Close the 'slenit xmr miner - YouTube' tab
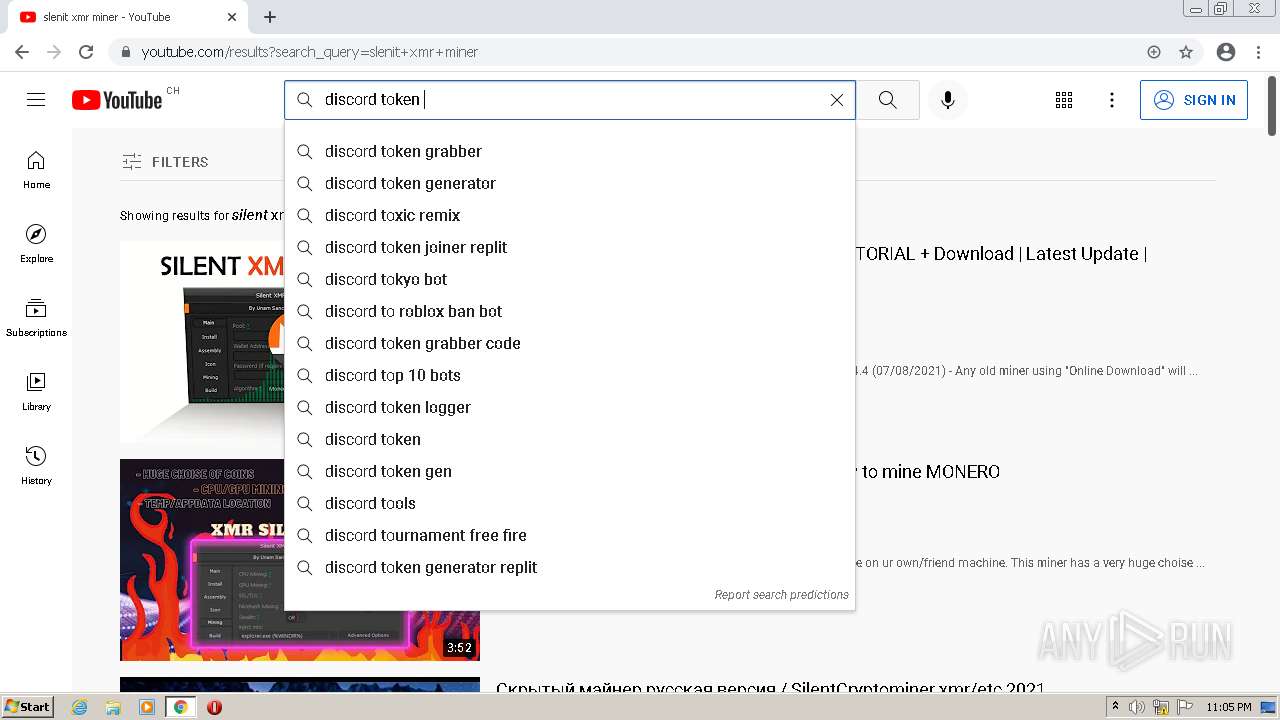The height and width of the screenshot is (720, 1280). [232, 17]
